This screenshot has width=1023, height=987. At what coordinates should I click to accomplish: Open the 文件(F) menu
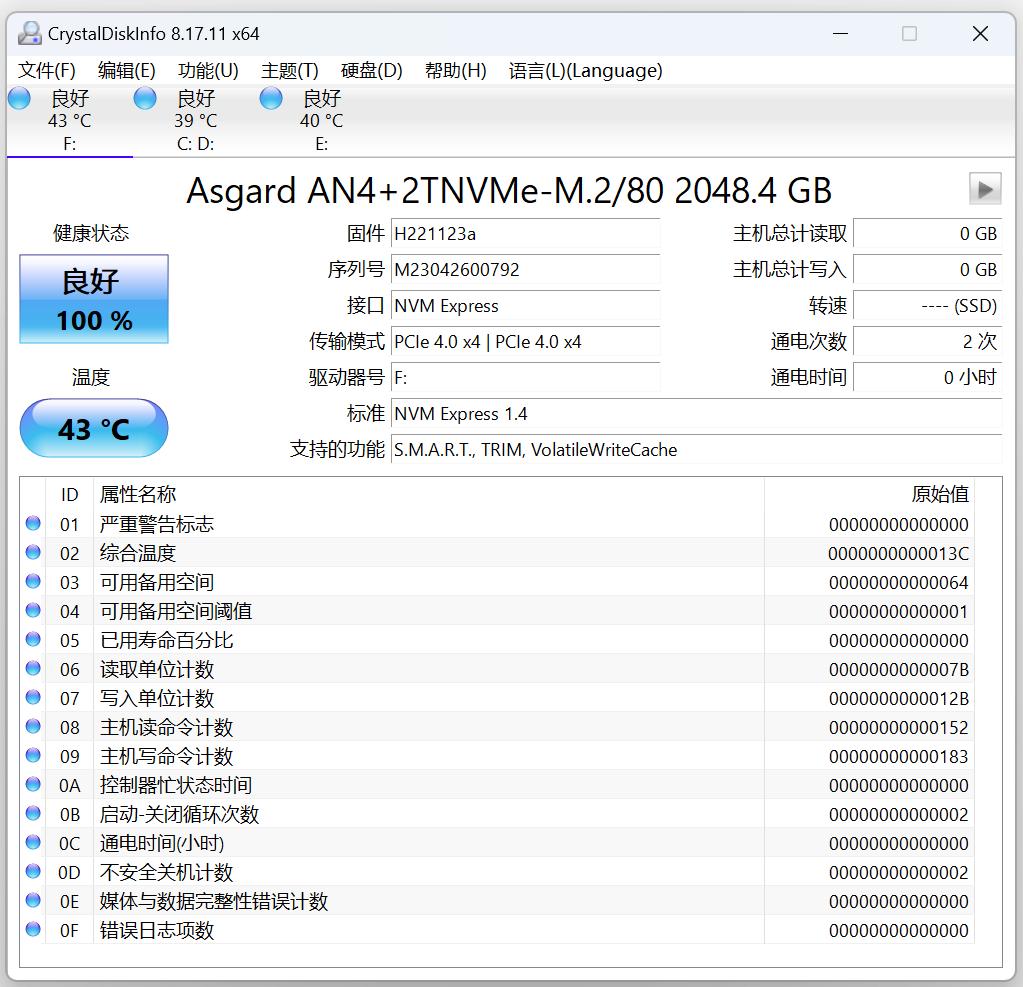pos(44,71)
